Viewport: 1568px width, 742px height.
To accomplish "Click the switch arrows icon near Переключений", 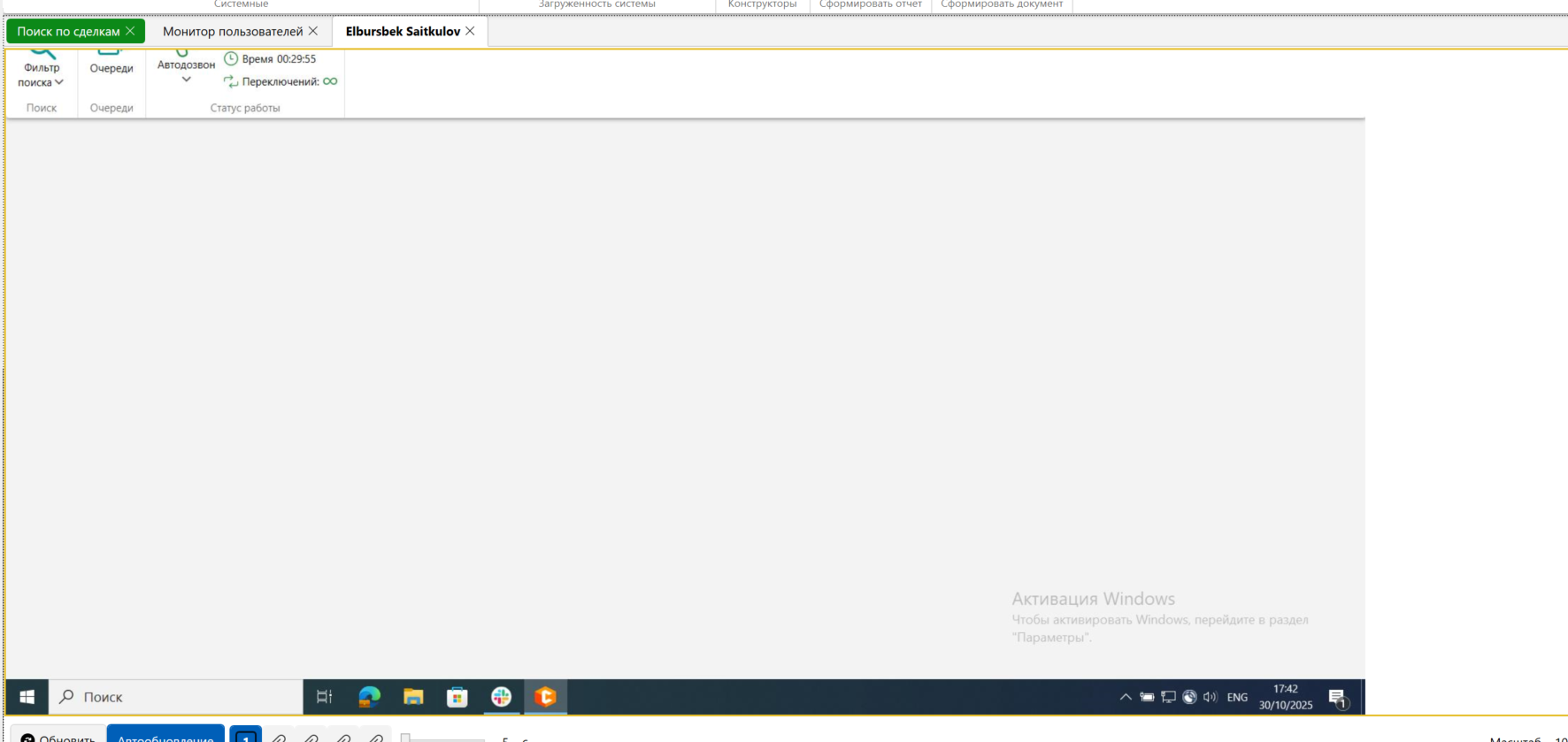I will [x=231, y=81].
